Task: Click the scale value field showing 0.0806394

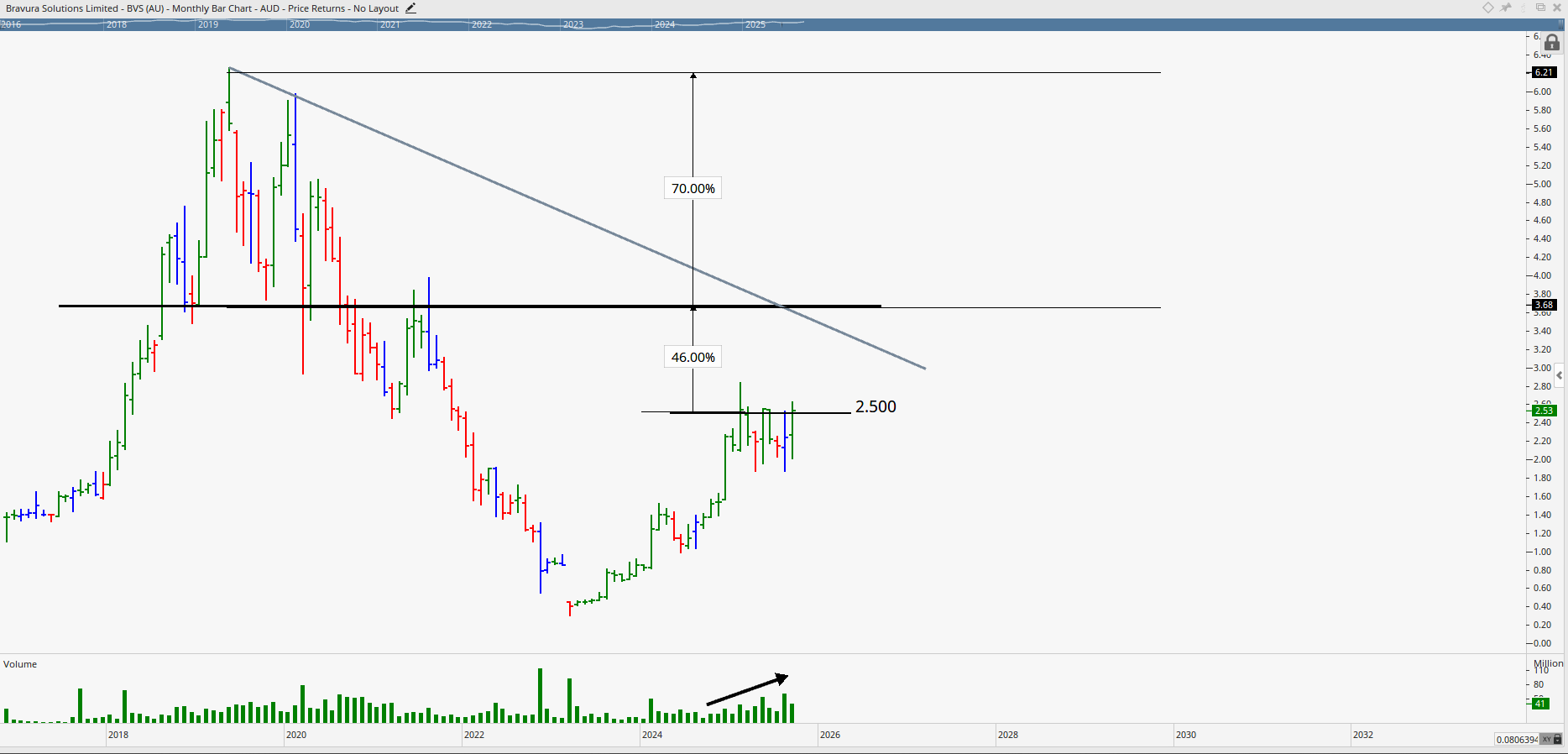Action: point(1516,740)
